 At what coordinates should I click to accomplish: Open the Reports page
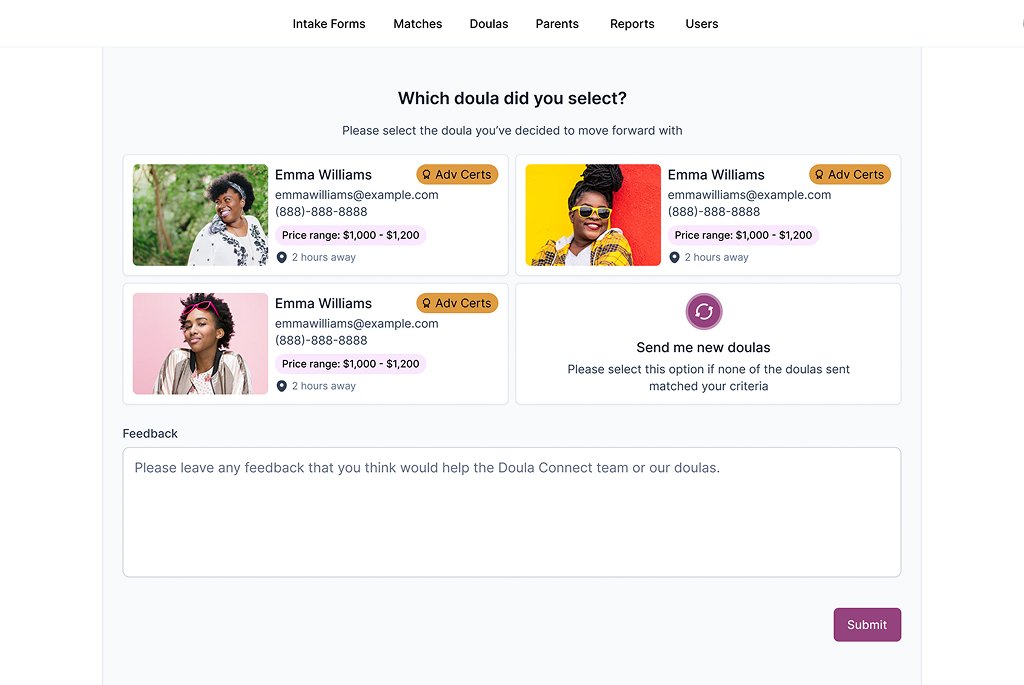[x=632, y=24]
